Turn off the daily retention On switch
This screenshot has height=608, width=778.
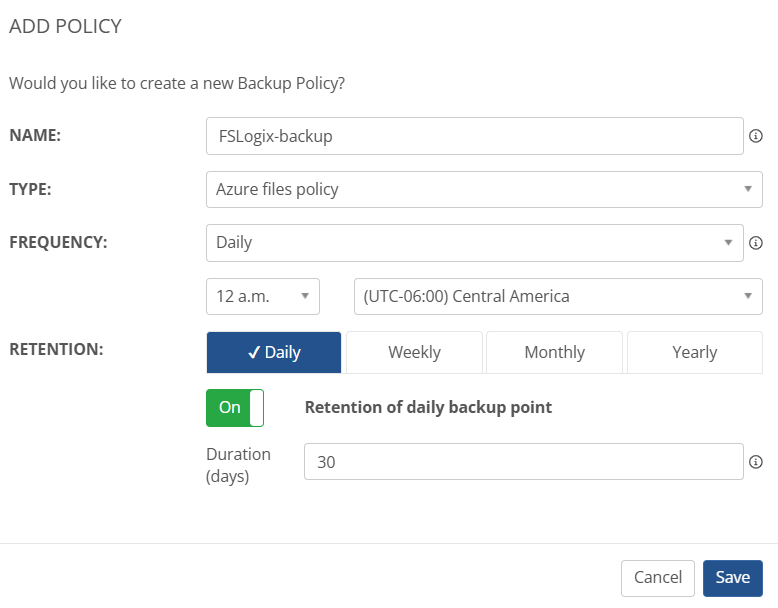[235, 407]
